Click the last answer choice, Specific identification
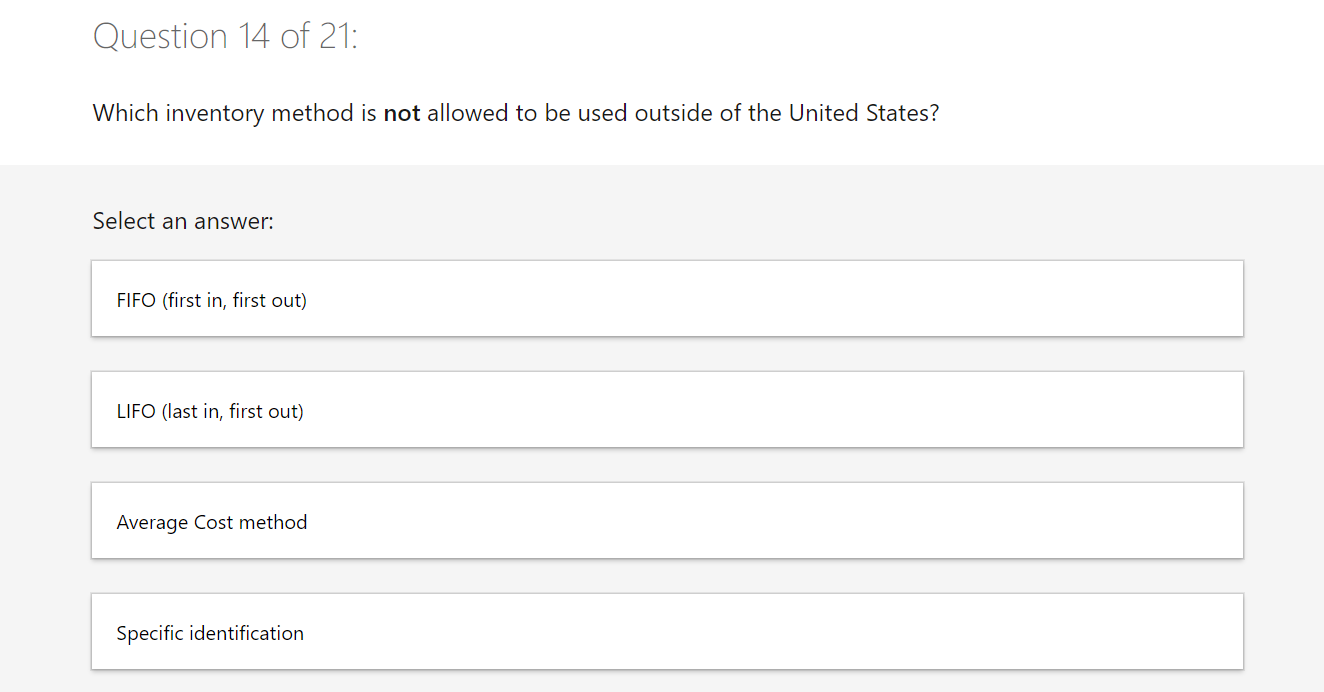 [x=667, y=631]
